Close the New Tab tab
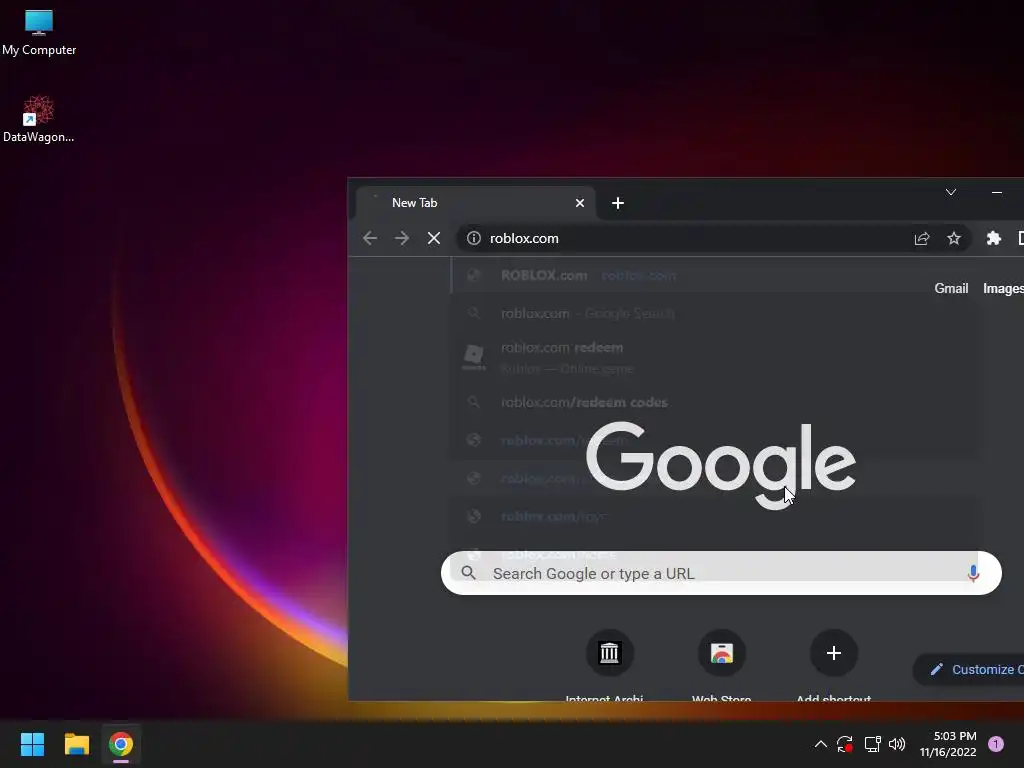 click(x=579, y=203)
